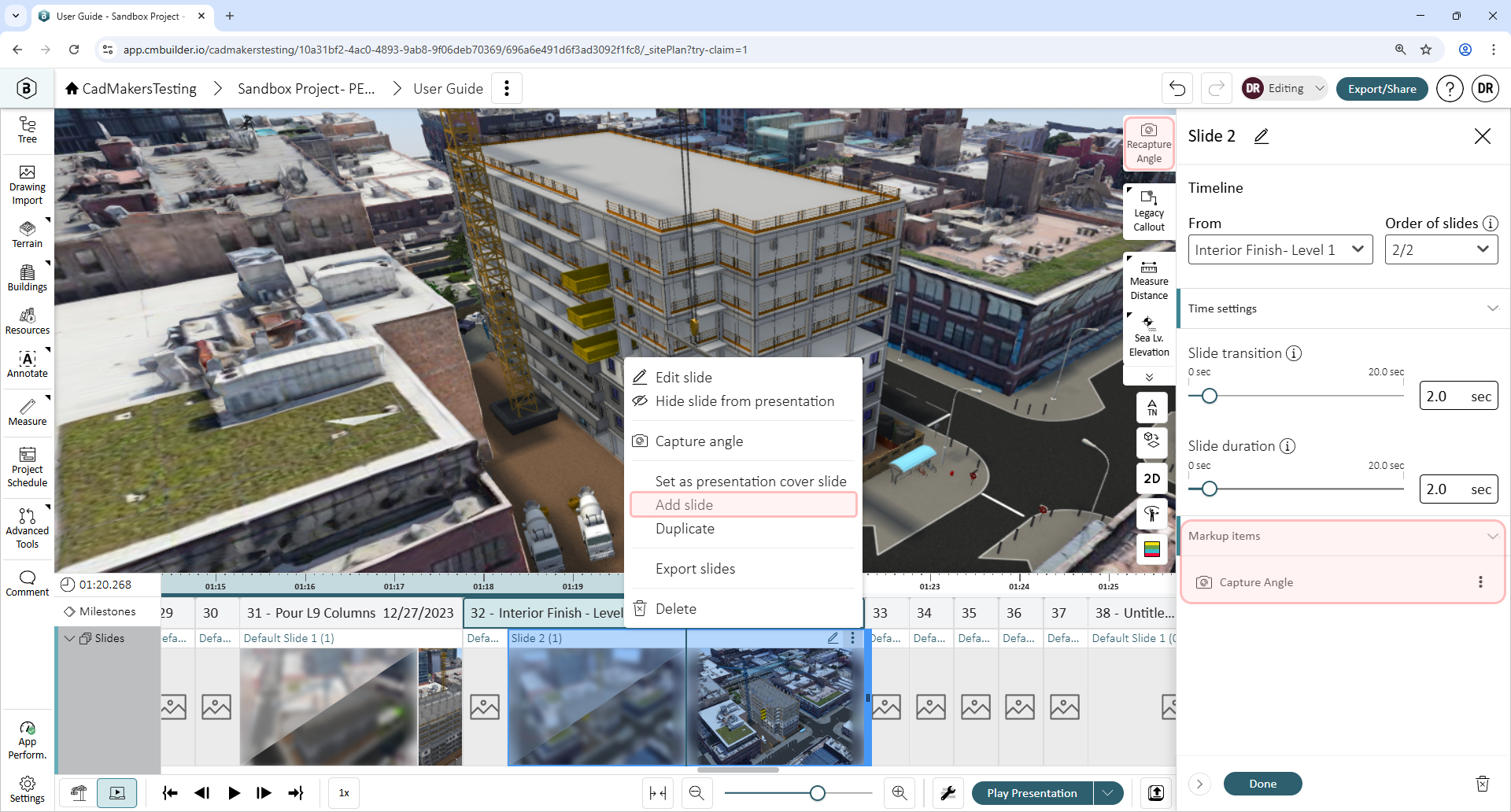The width and height of the screenshot is (1511, 812).
Task: Open the From milestone dropdown
Action: pyautogui.click(x=1280, y=250)
